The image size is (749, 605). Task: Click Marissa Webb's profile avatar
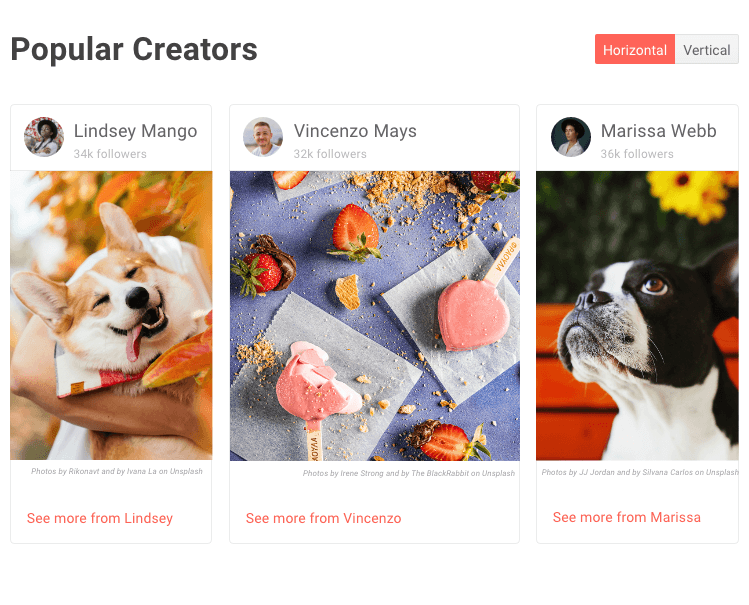coord(570,137)
